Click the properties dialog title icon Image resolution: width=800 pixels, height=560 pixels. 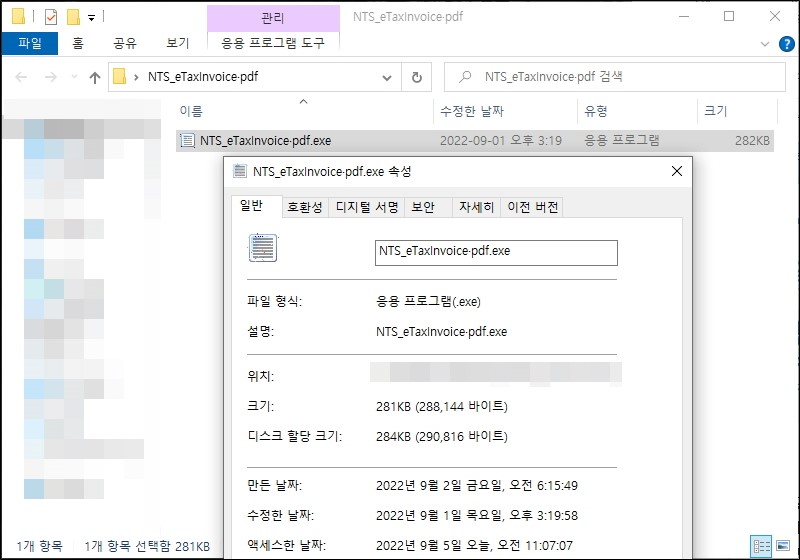pos(240,171)
